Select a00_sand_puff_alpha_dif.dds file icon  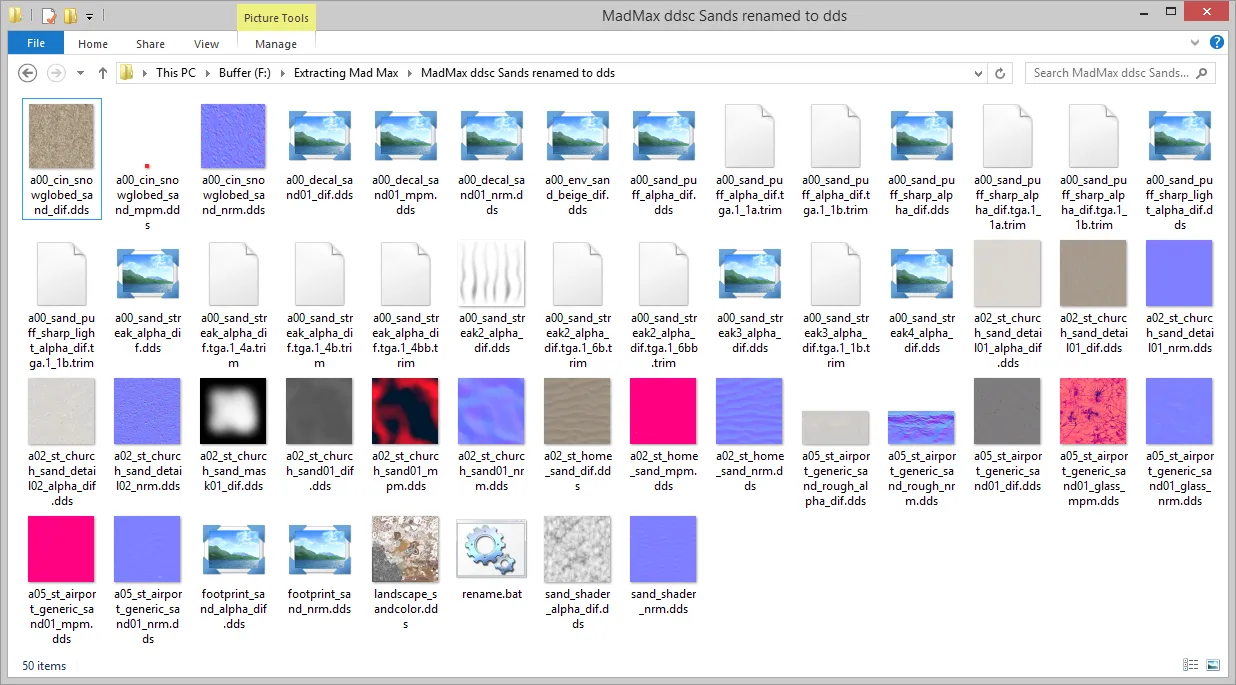coord(664,137)
